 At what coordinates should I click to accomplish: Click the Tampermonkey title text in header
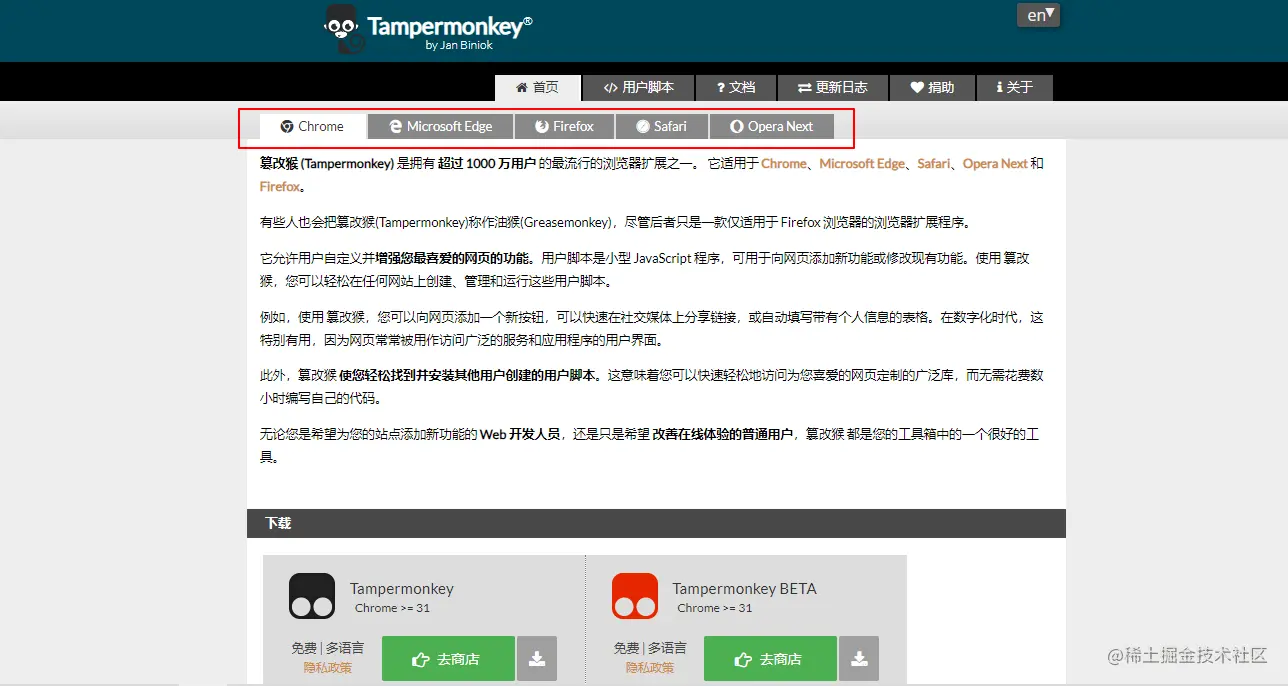pyautogui.click(x=449, y=26)
